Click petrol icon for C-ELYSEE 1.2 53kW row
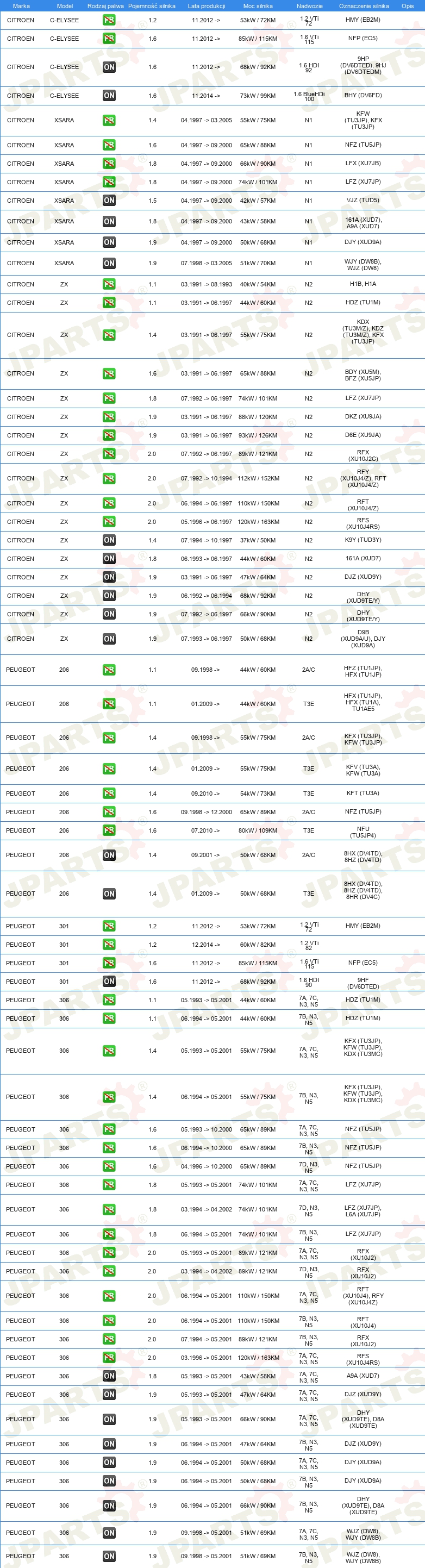 [109, 20]
